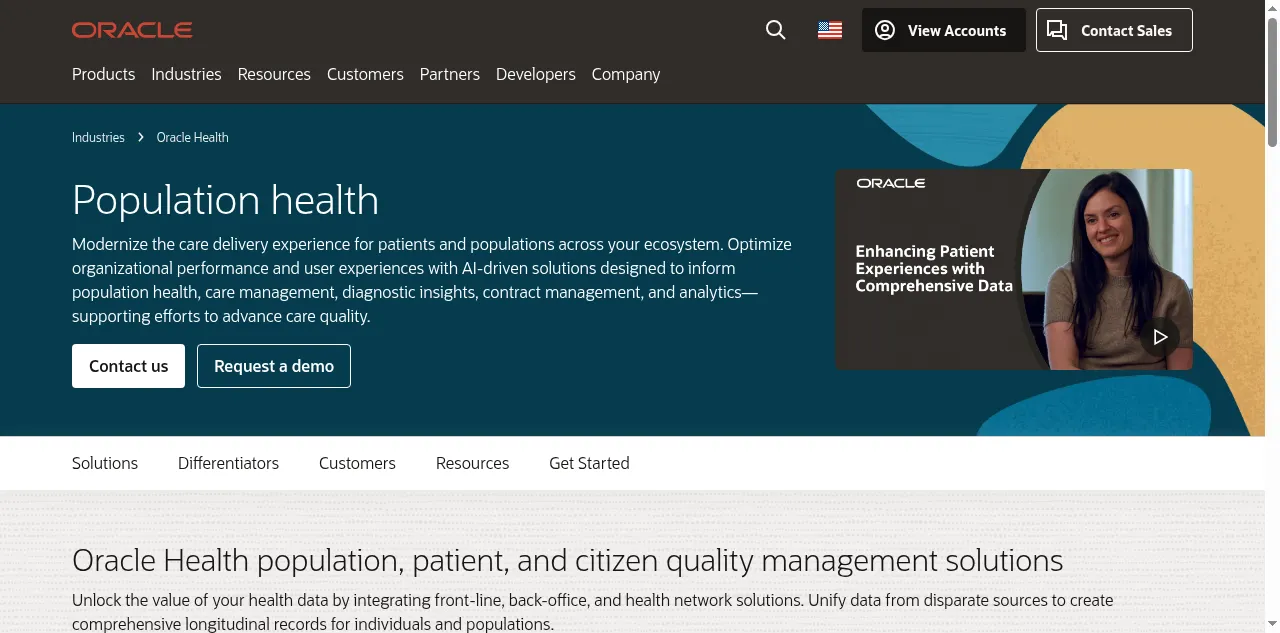Open the Resources menu in header
The image size is (1280, 633).
tap(274, 74)
